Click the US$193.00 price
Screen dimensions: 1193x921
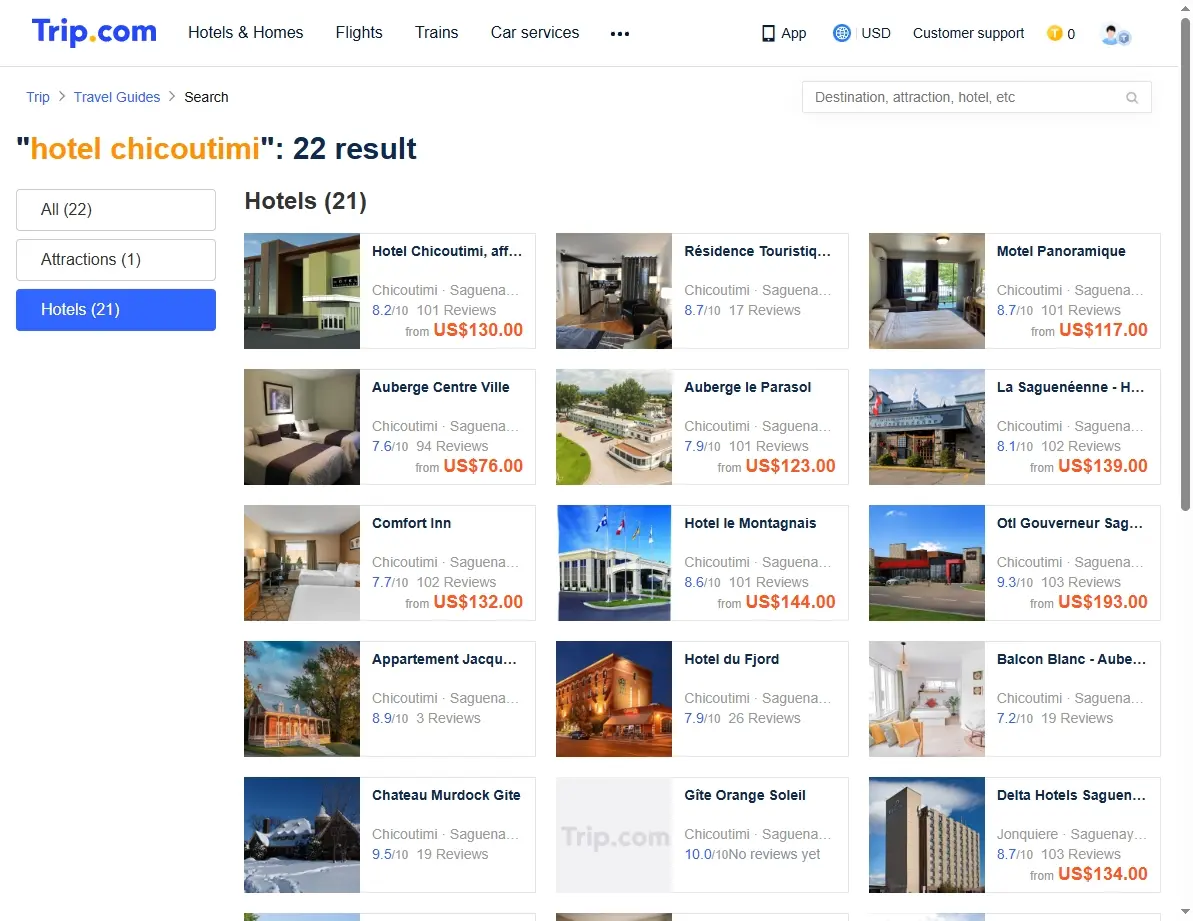point(1102,602)
